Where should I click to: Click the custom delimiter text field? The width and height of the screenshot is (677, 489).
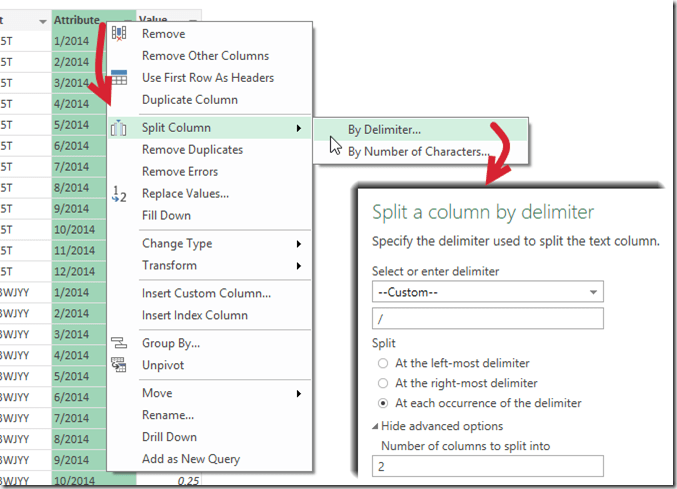click(487, 318)
